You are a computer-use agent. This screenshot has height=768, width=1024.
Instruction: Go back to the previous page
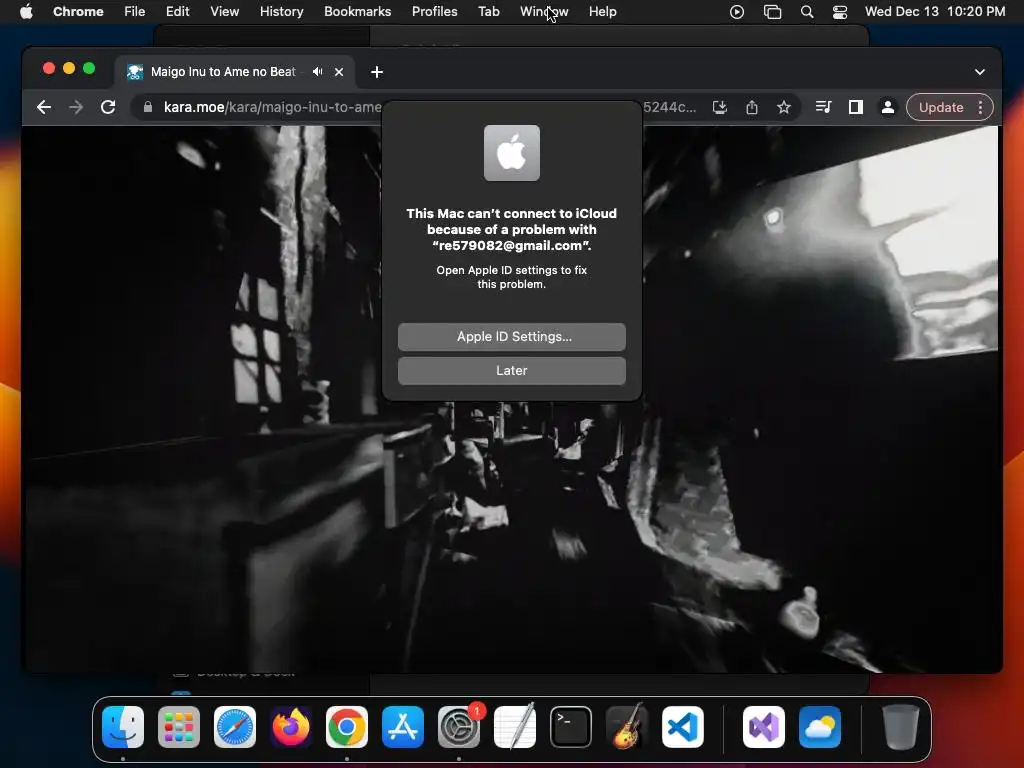tap(44, 107)
